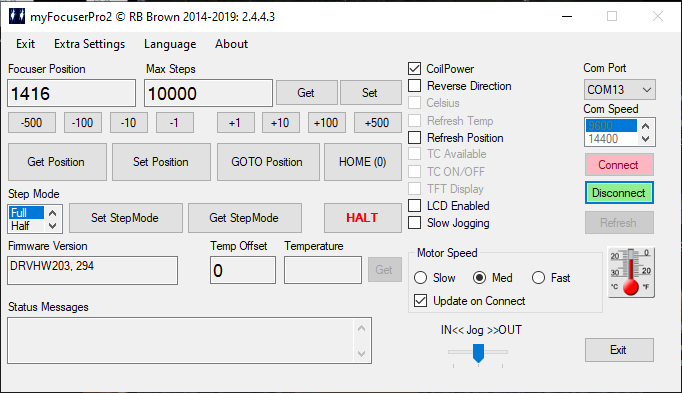Click Step Mode list down arrow
The width and height of the screenshot is (682, 393).
point(53,226)
